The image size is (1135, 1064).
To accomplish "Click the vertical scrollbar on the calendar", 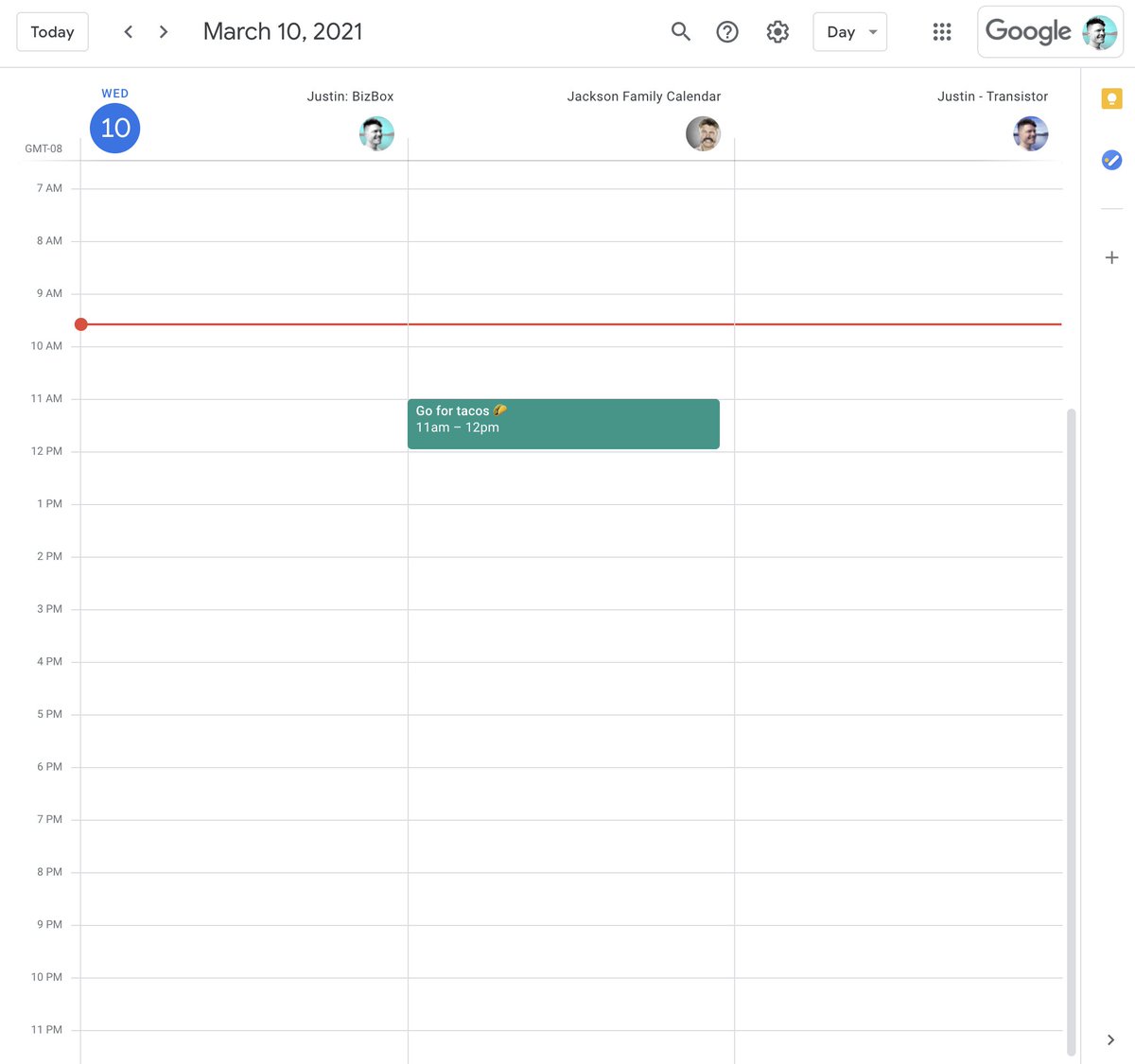I will 1071,728.
